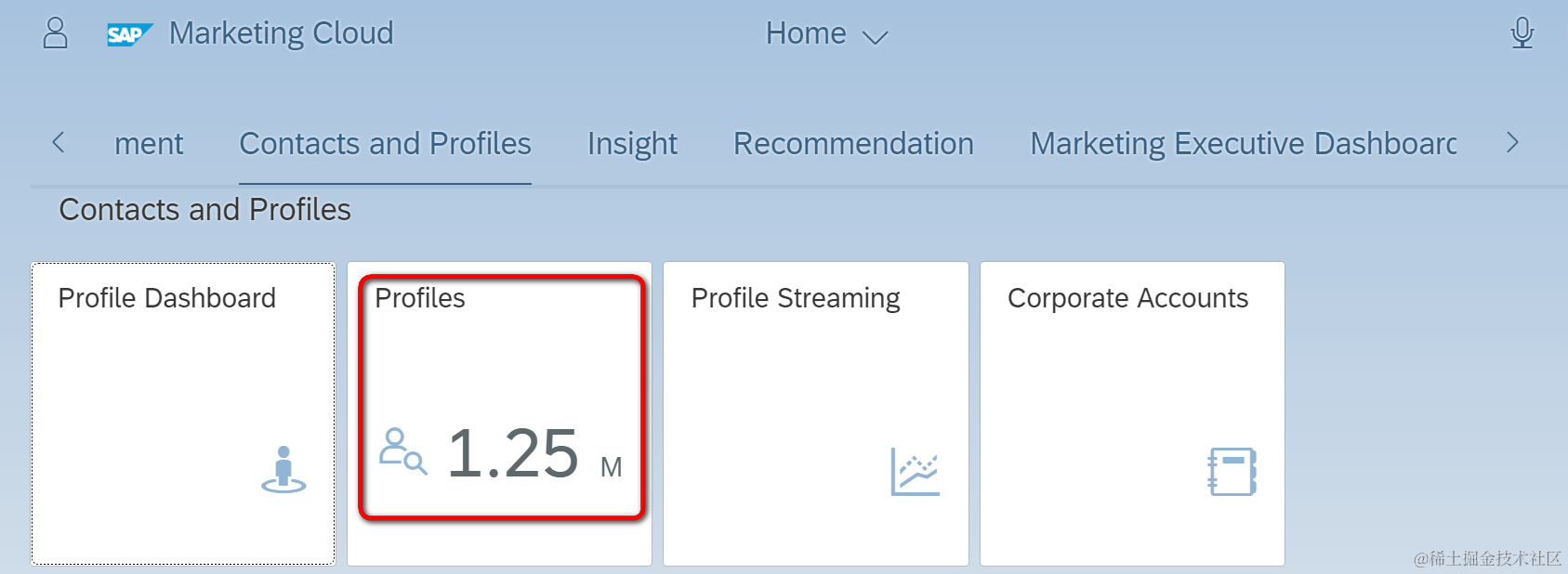The width and height of the screenshot is (1568, 574).
Task: Activate the microphone voice input icon
Action: pos(1522,33)
